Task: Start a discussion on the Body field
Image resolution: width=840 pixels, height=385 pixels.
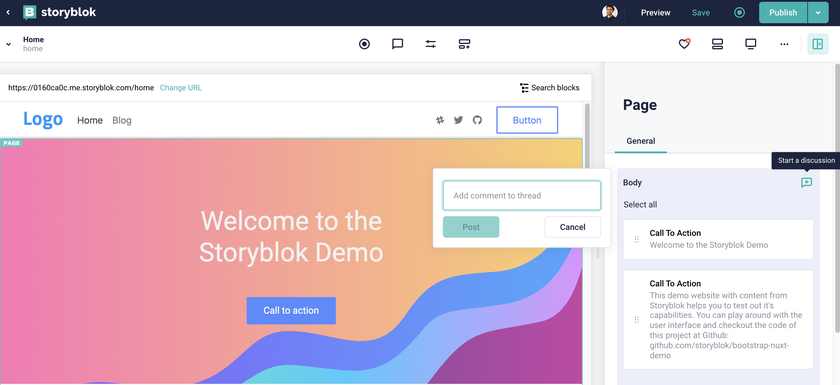Action: pos(806,183)
